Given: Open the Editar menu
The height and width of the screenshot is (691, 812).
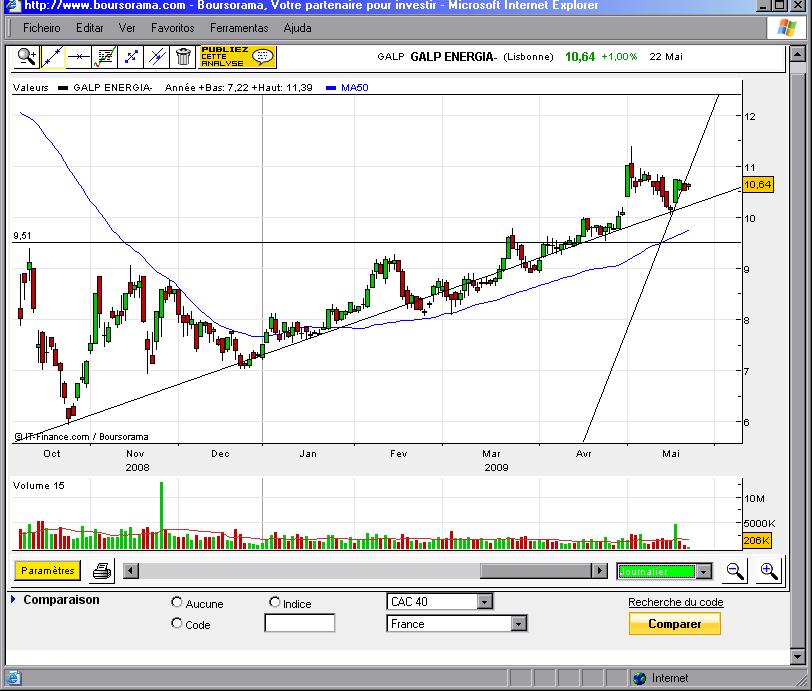Looking at the screenshot, I should pos(90,28).
